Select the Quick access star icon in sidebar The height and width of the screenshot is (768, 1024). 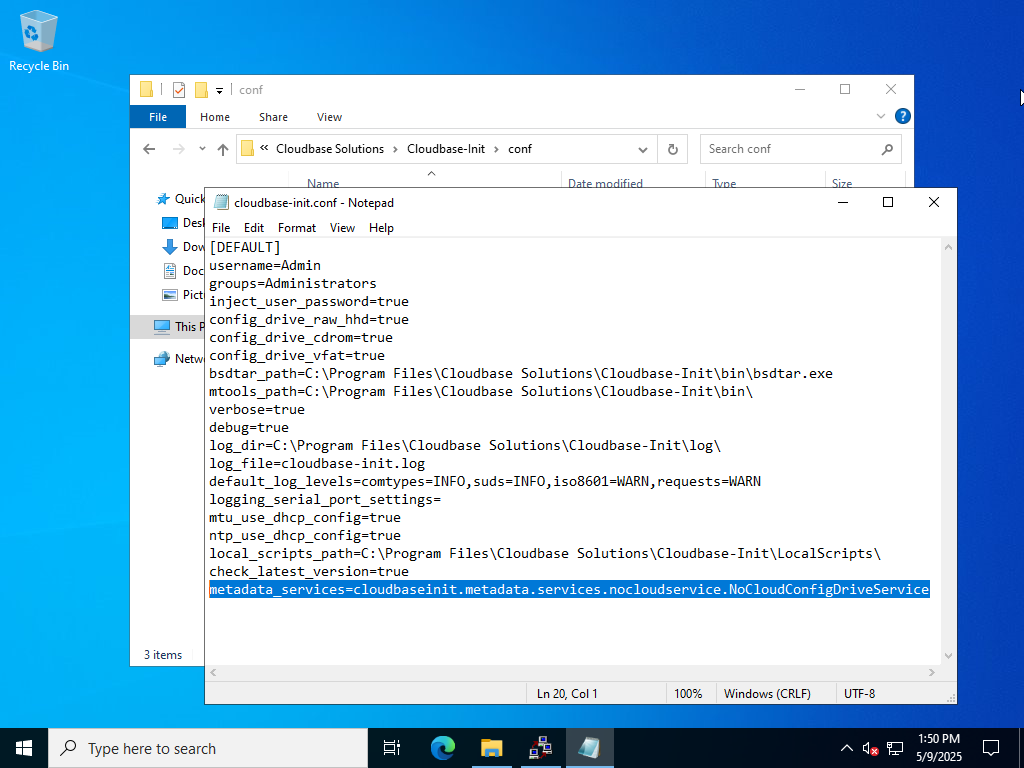click(x=163, y=199)
